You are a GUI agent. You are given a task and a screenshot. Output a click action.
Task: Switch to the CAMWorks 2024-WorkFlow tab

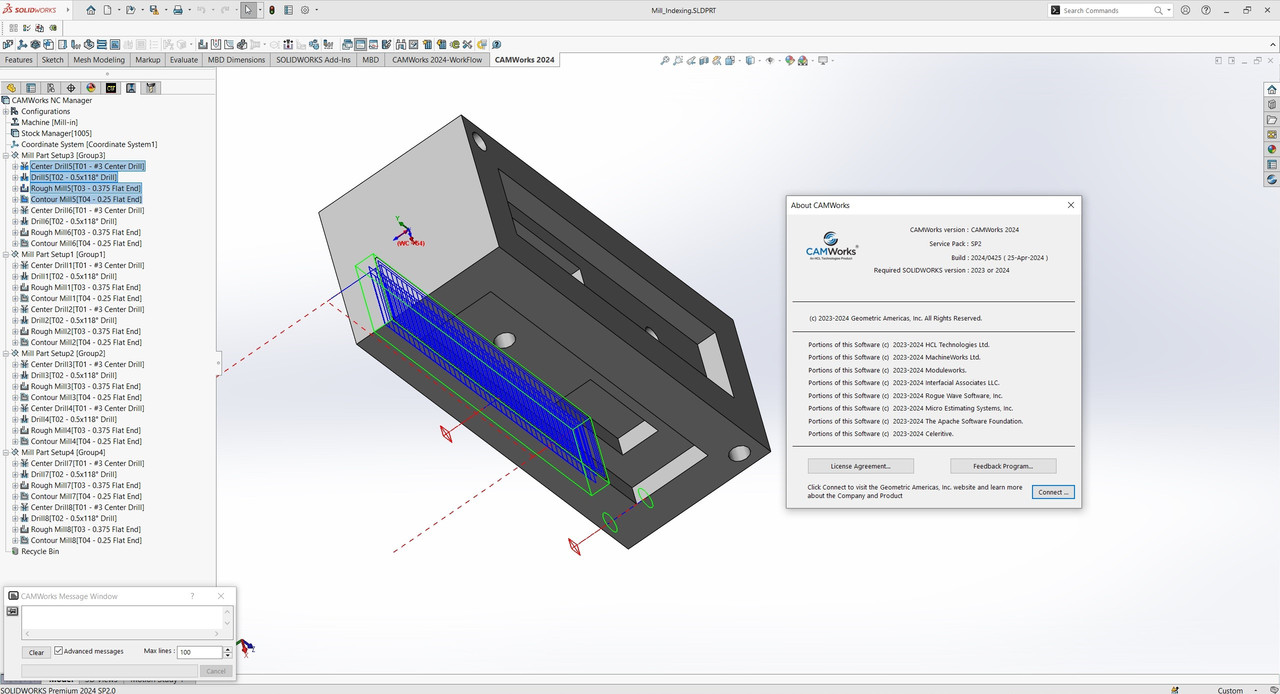click(x=437, y=60)
